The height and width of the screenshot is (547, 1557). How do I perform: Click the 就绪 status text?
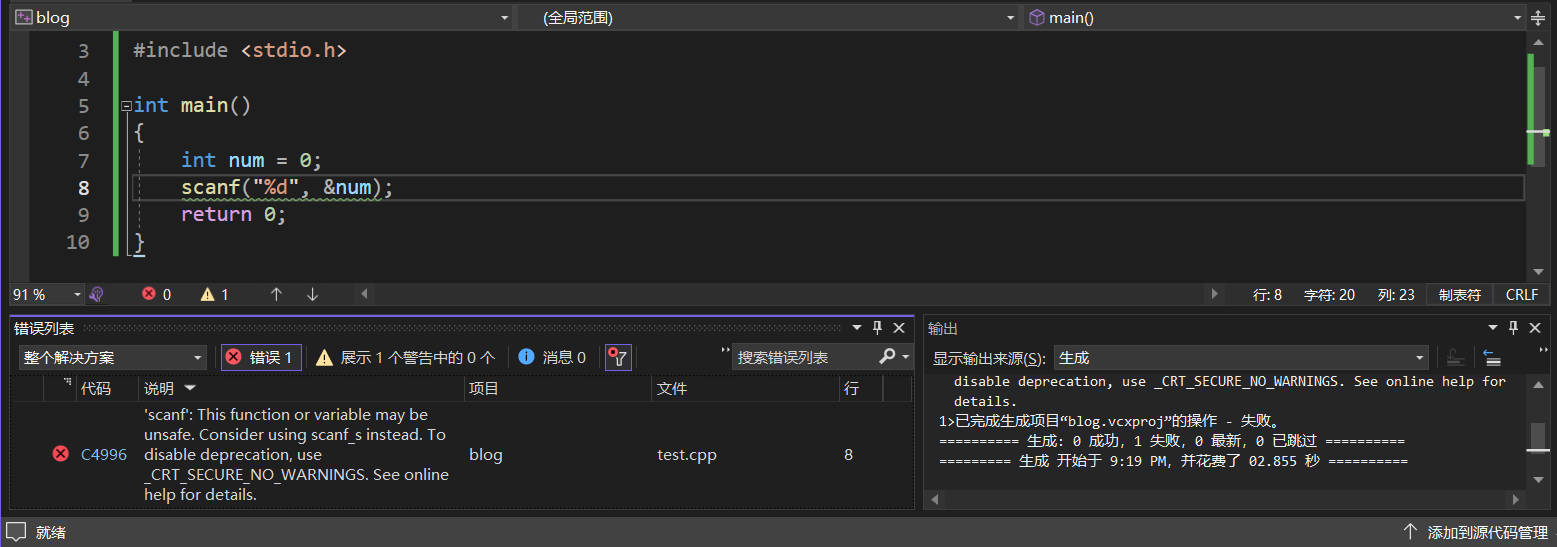[x=50, y=532]
